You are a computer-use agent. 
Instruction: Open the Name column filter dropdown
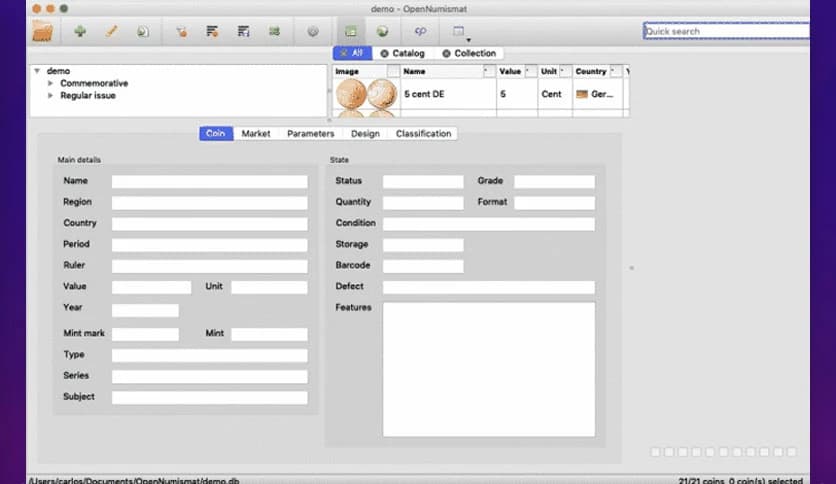487,72
